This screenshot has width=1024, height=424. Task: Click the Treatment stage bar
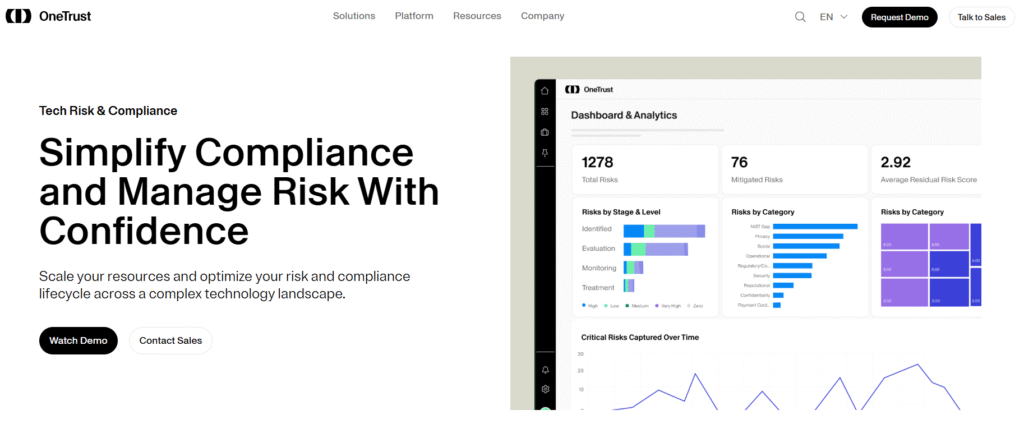(x=629, y=285)
